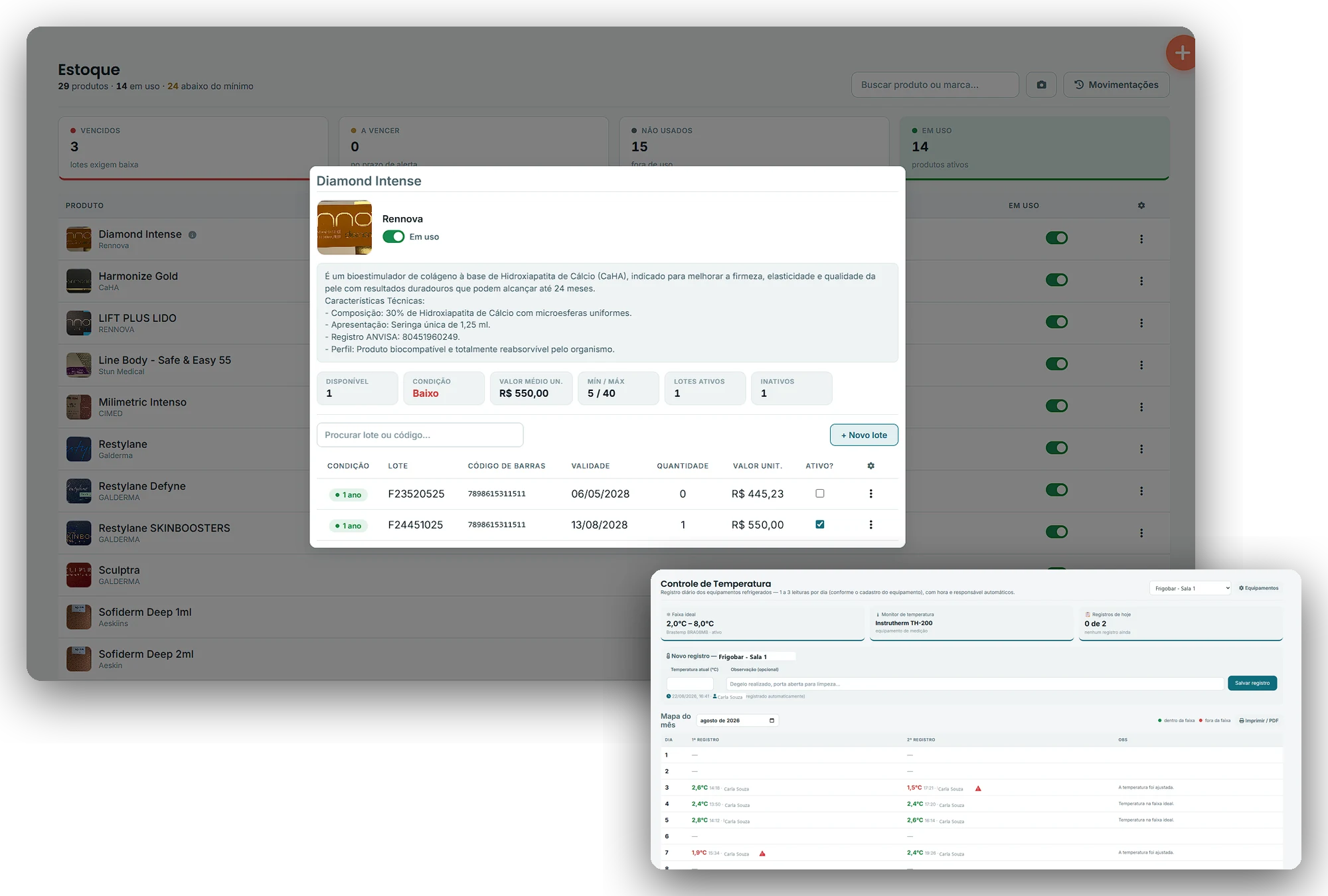The height and width of the screenshot is (896, 1328).
Task: Check the Ativo box for lote F23520525
Action: (x=820, y=493)
